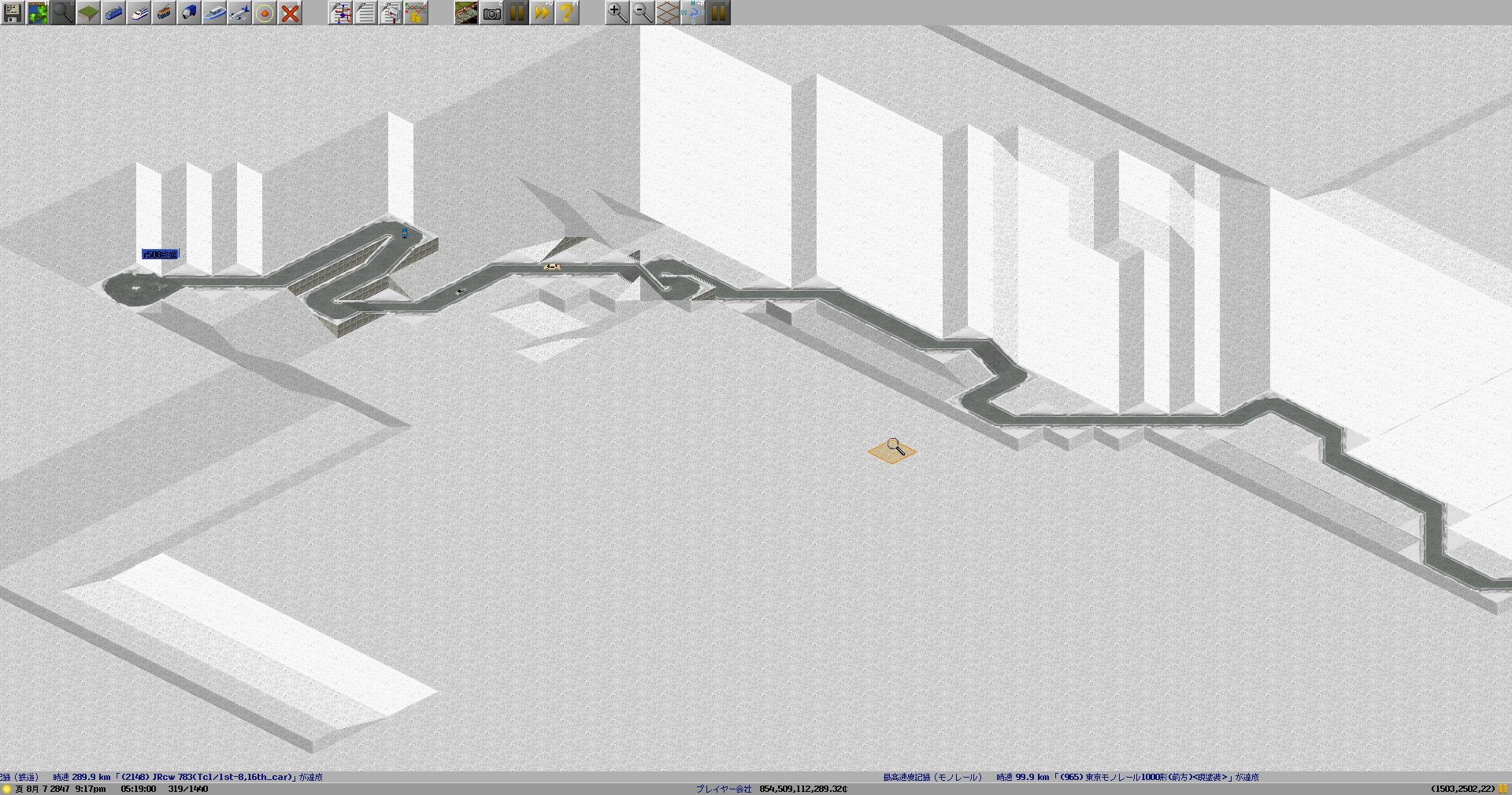The image size is (1512, 795).
Task: Open the truck road construction tools
Action: (x=189, y=13)
